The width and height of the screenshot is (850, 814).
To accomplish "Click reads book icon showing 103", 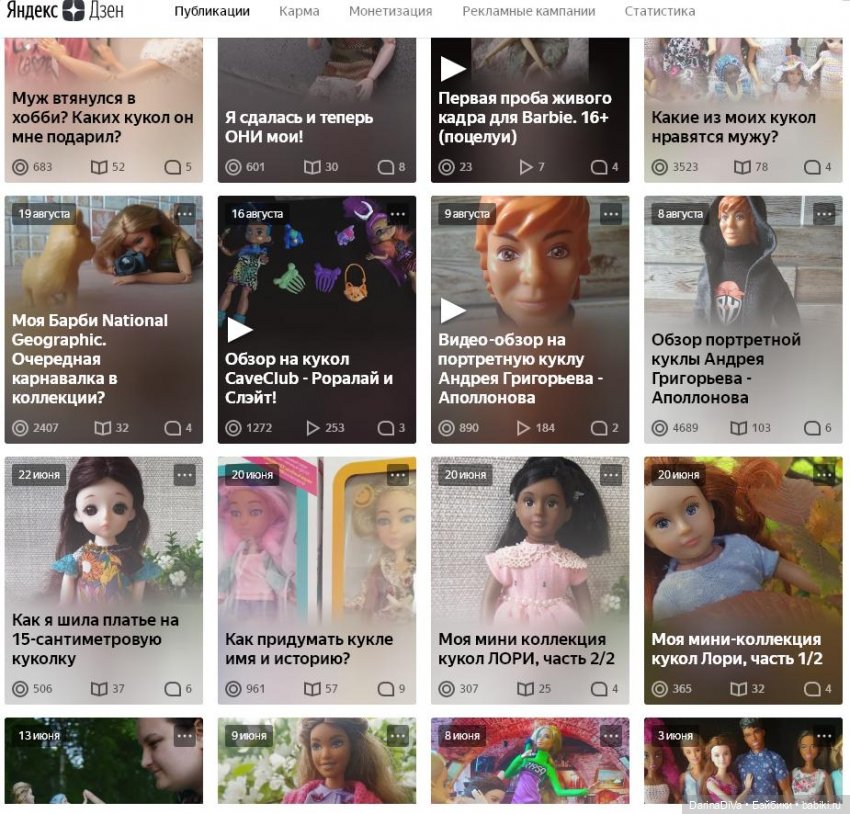I will 738,428.
